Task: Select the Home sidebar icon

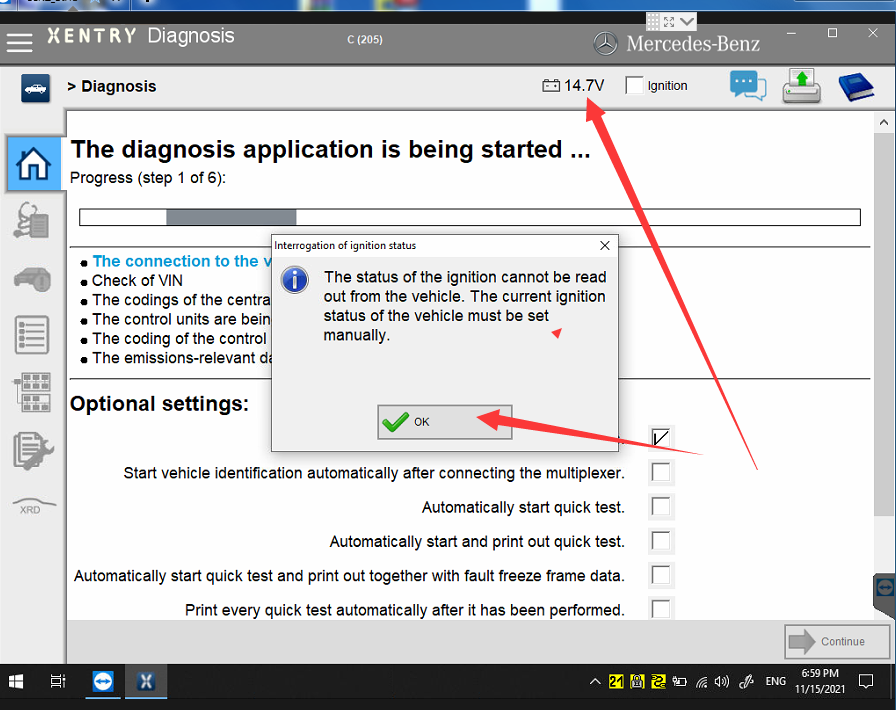Action: [33, 163]
